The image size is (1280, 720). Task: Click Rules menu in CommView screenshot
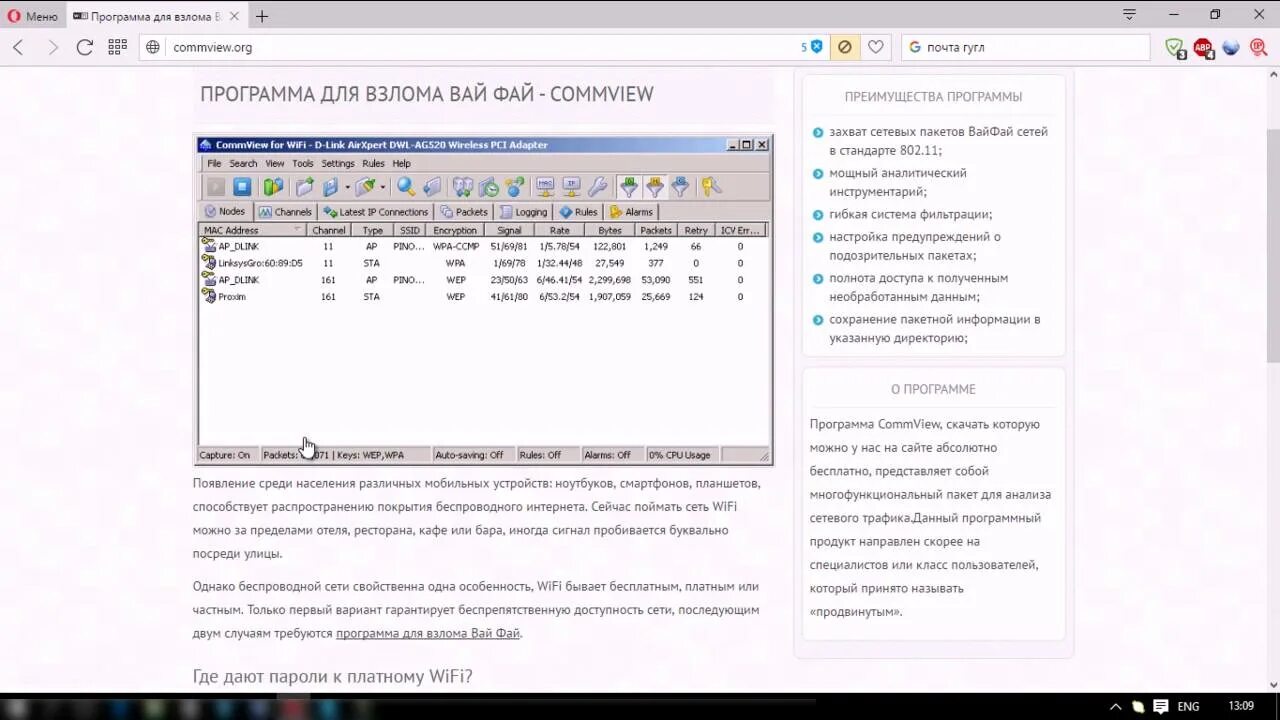[373, 163]
